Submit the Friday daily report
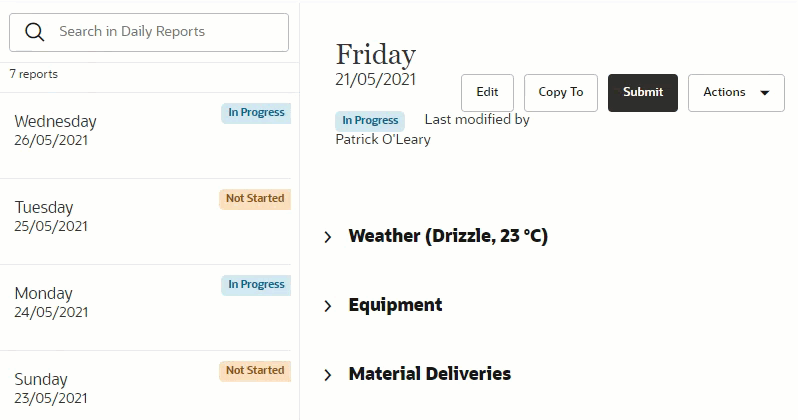 [643, 92]
